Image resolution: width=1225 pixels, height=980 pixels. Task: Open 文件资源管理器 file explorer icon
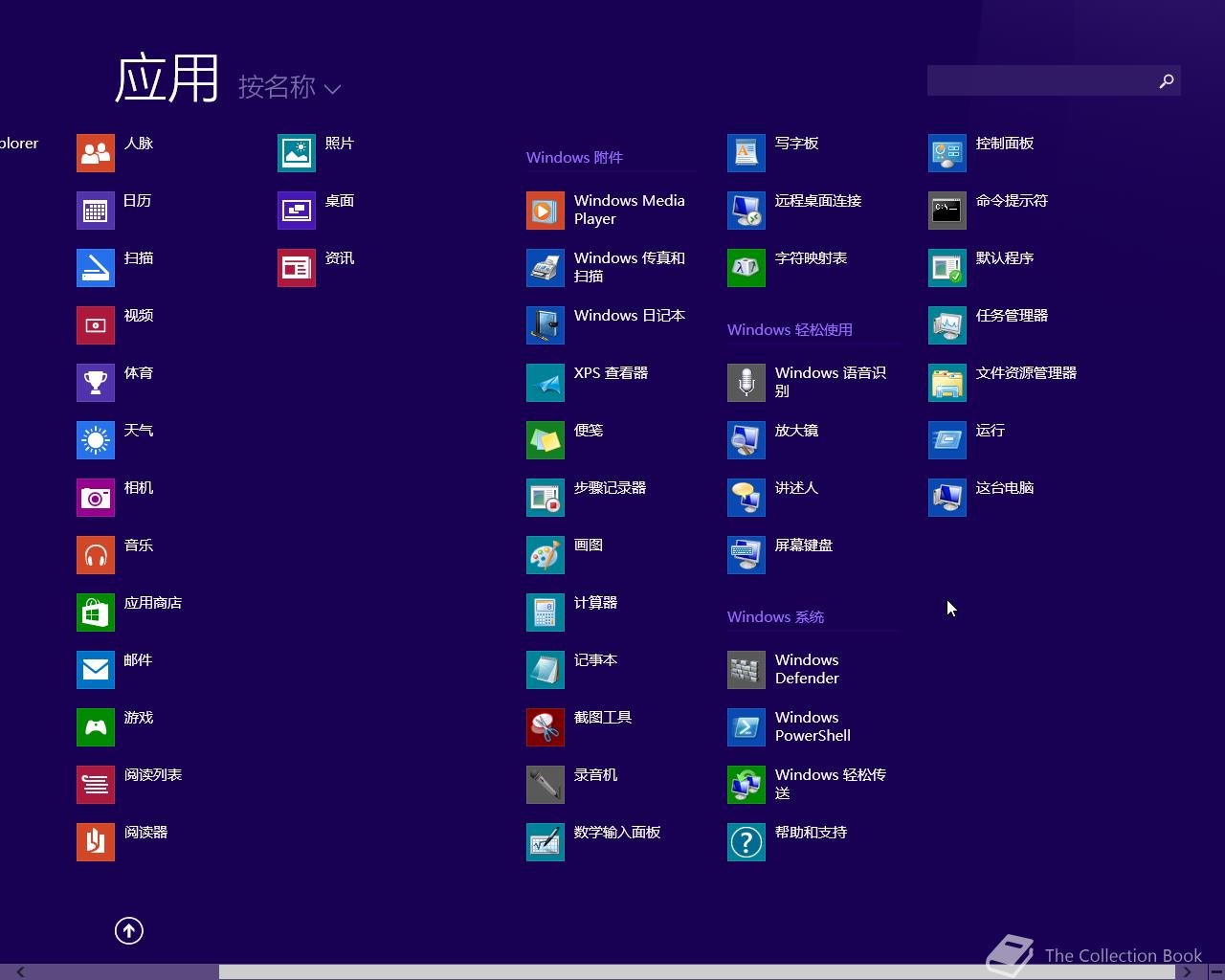tap(947, 383)
